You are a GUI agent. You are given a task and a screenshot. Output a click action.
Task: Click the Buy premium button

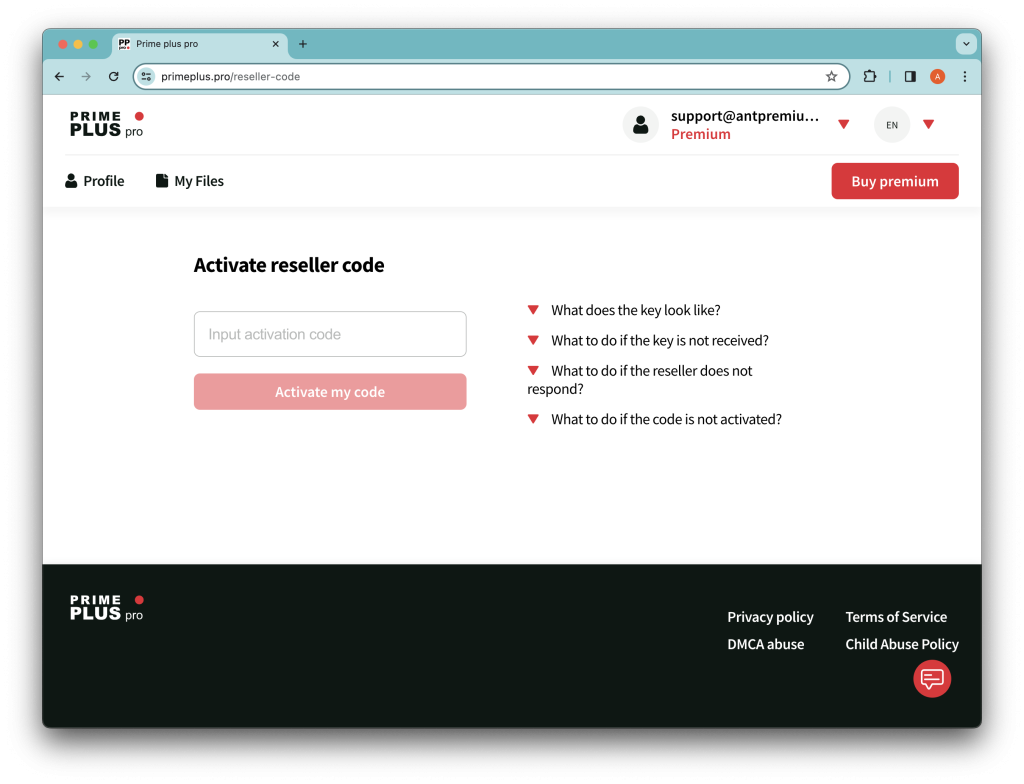pyautogui.click(x=895, y=181)
